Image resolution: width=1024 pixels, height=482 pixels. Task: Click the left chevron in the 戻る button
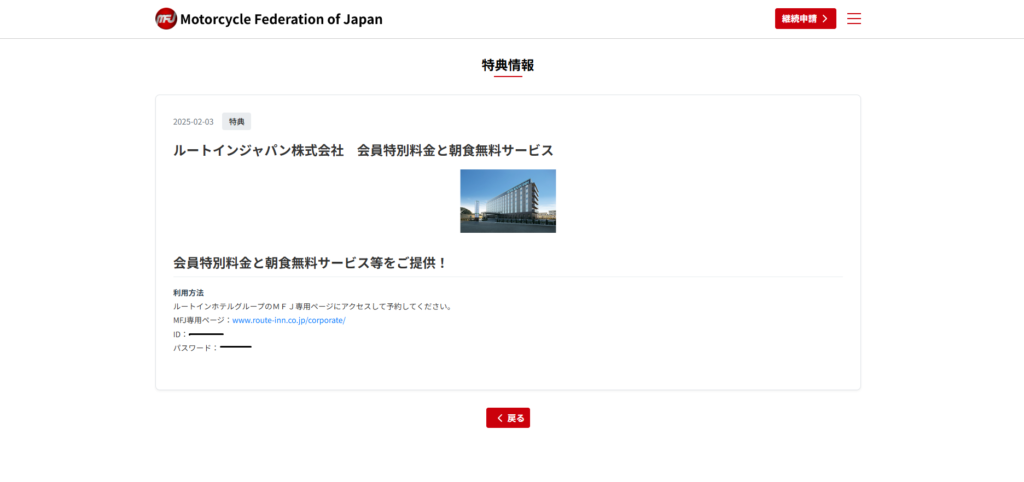[499, 418]
